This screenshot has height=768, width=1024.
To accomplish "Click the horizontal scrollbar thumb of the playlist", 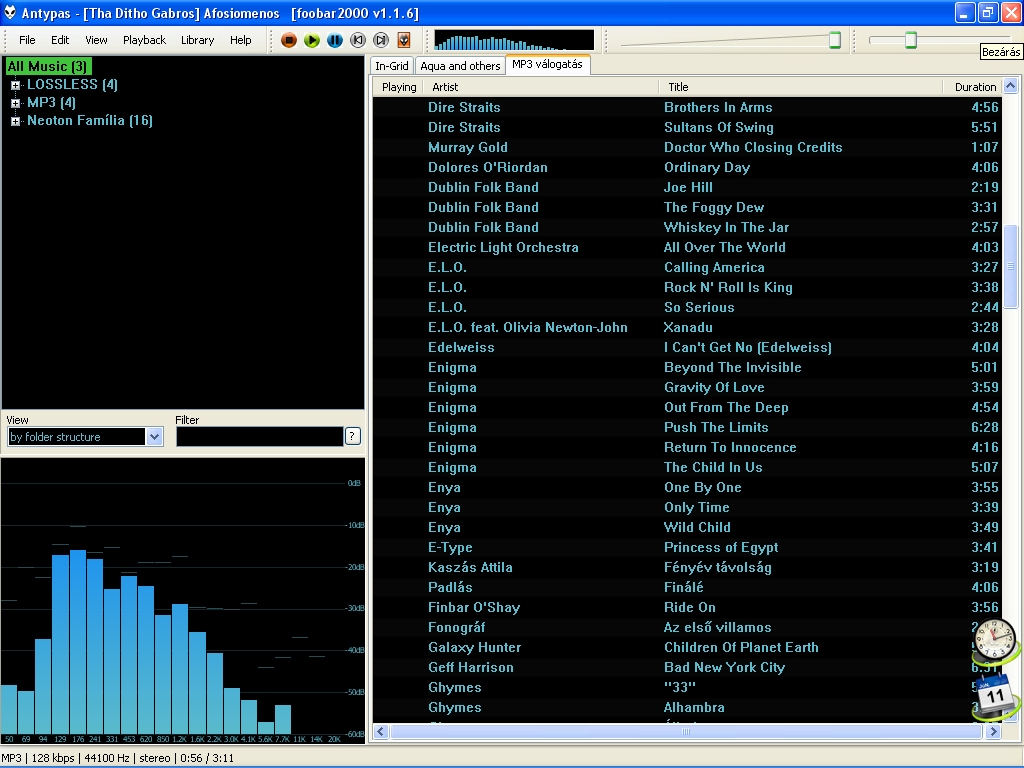I will click(x=686, y=731).
